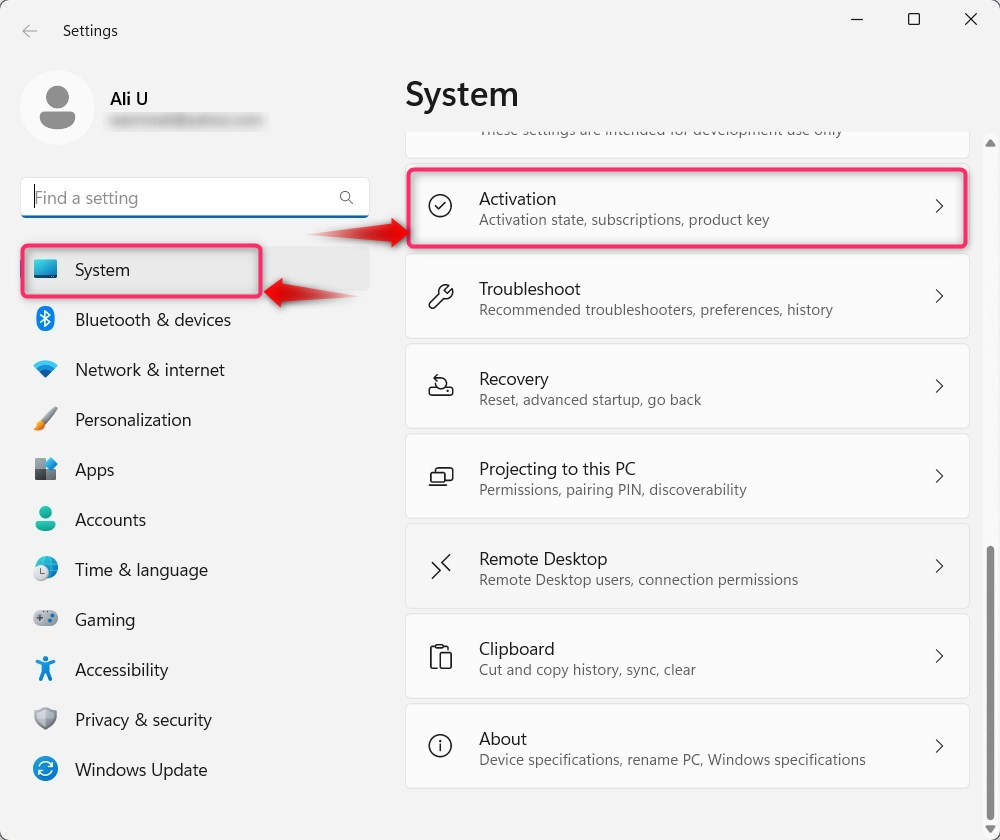Click the Clipboard icon
The image size is (1000, 840).
[440, 656]
